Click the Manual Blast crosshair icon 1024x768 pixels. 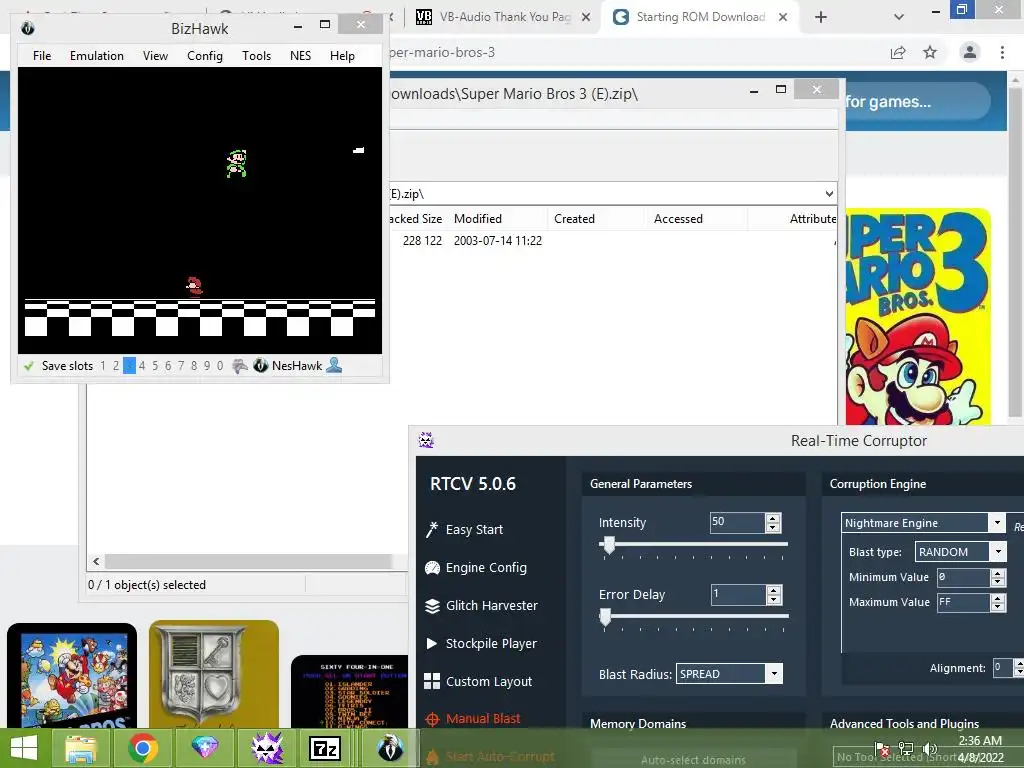coord(432,719)
